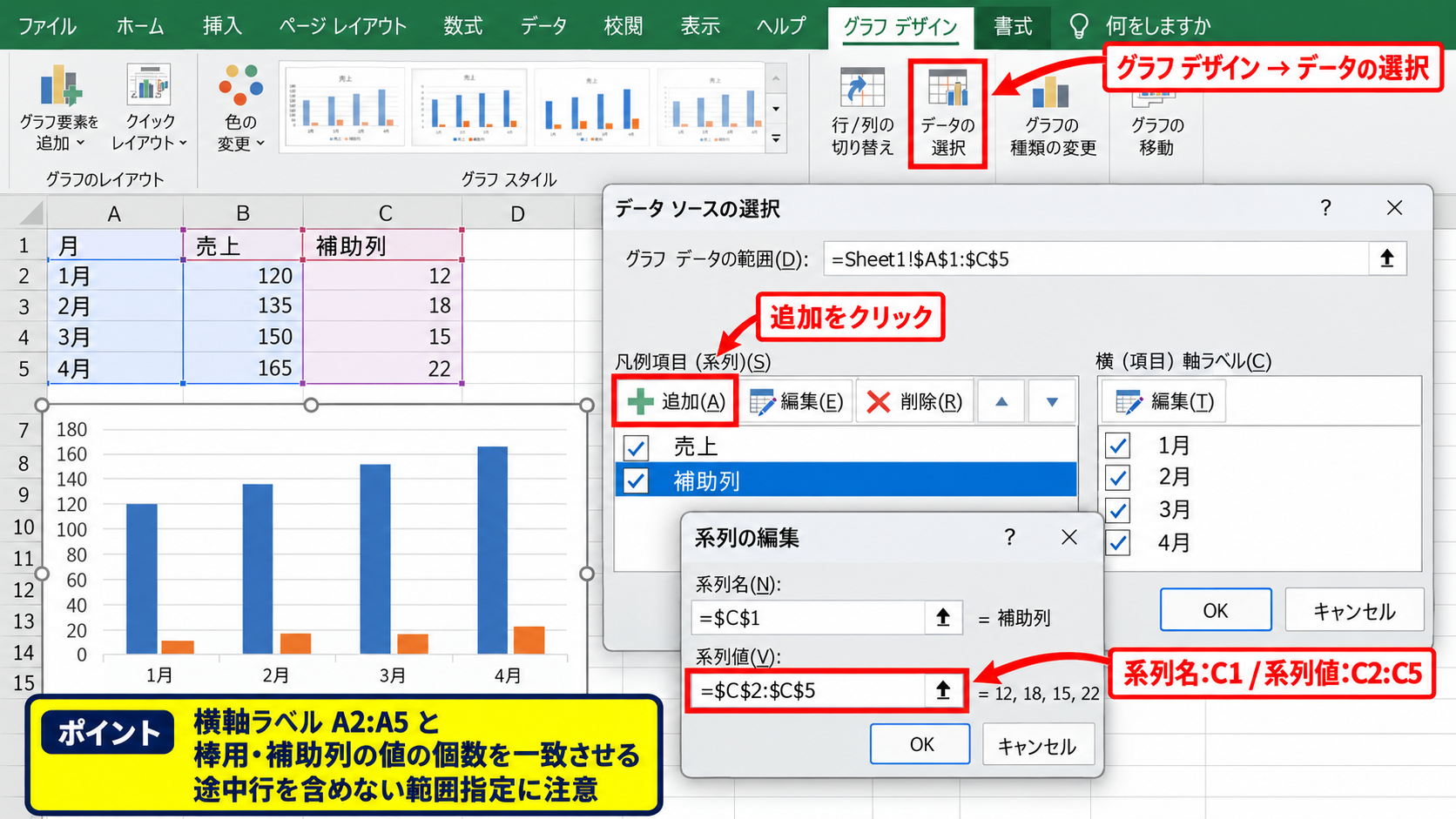Close the データ ソースの選択 dialog
The width and height of the screenshot is (1456, 819).
point(1394,208)
